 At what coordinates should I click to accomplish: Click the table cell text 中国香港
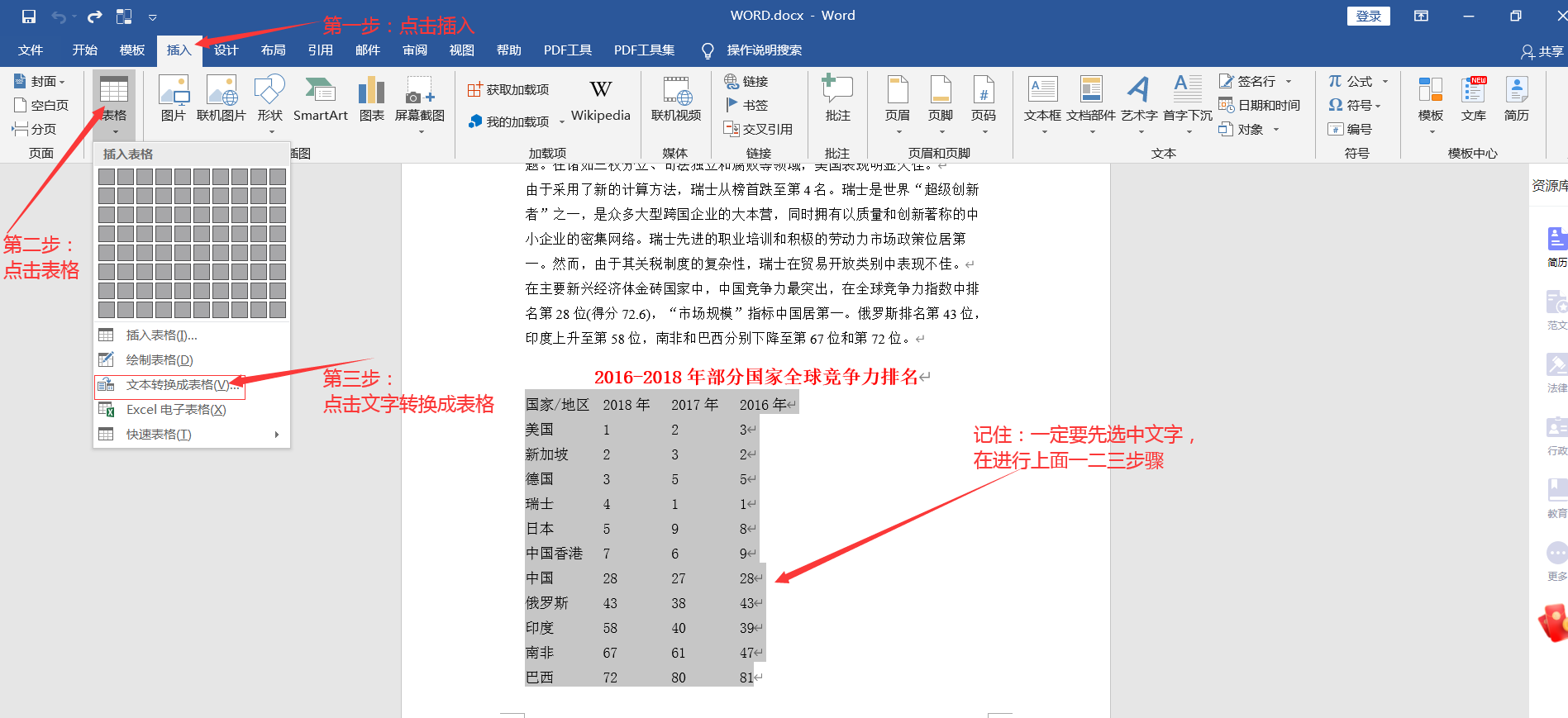coord(554,554)
